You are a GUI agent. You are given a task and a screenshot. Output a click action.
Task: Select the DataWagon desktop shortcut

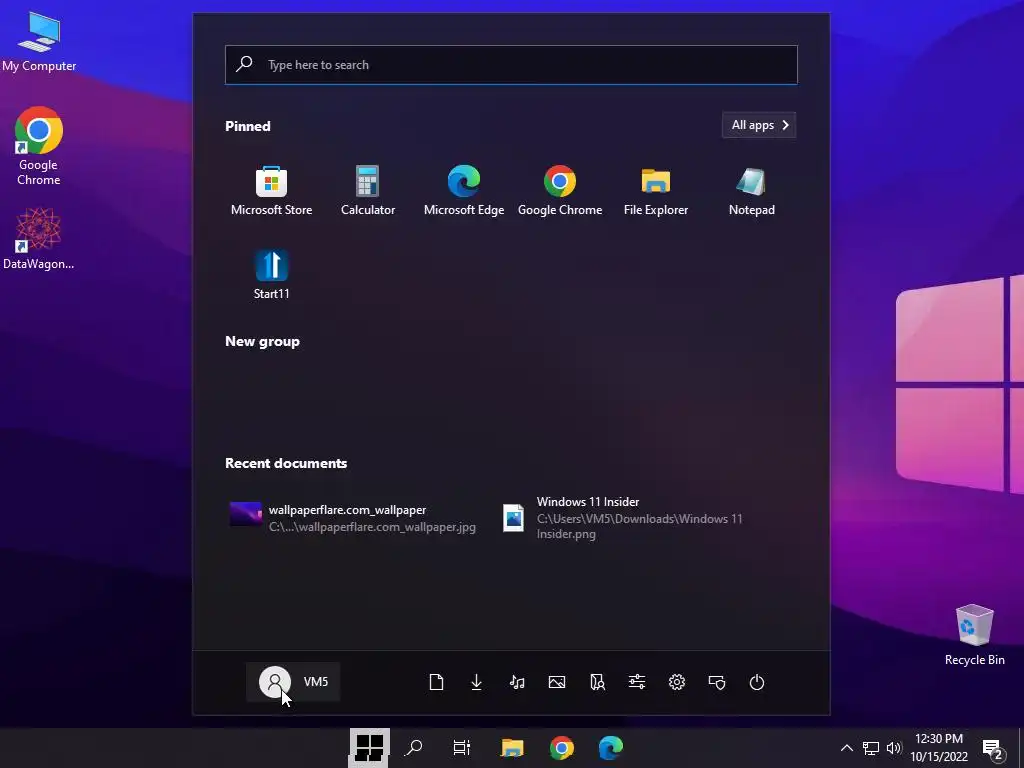[39, 238]
